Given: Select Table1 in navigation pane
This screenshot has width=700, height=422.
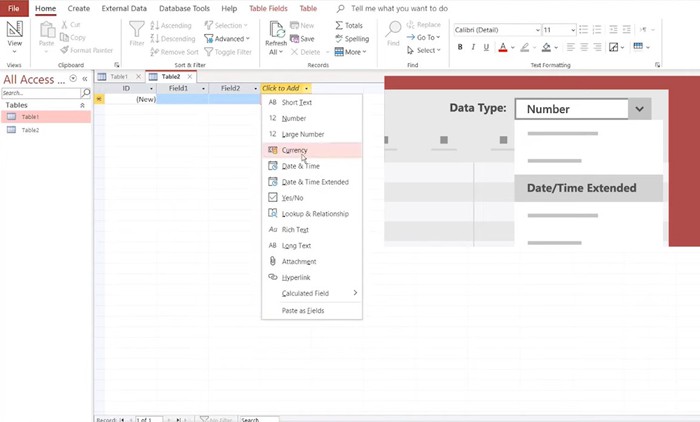Looking at the screenshot, I should pos(46,117).
